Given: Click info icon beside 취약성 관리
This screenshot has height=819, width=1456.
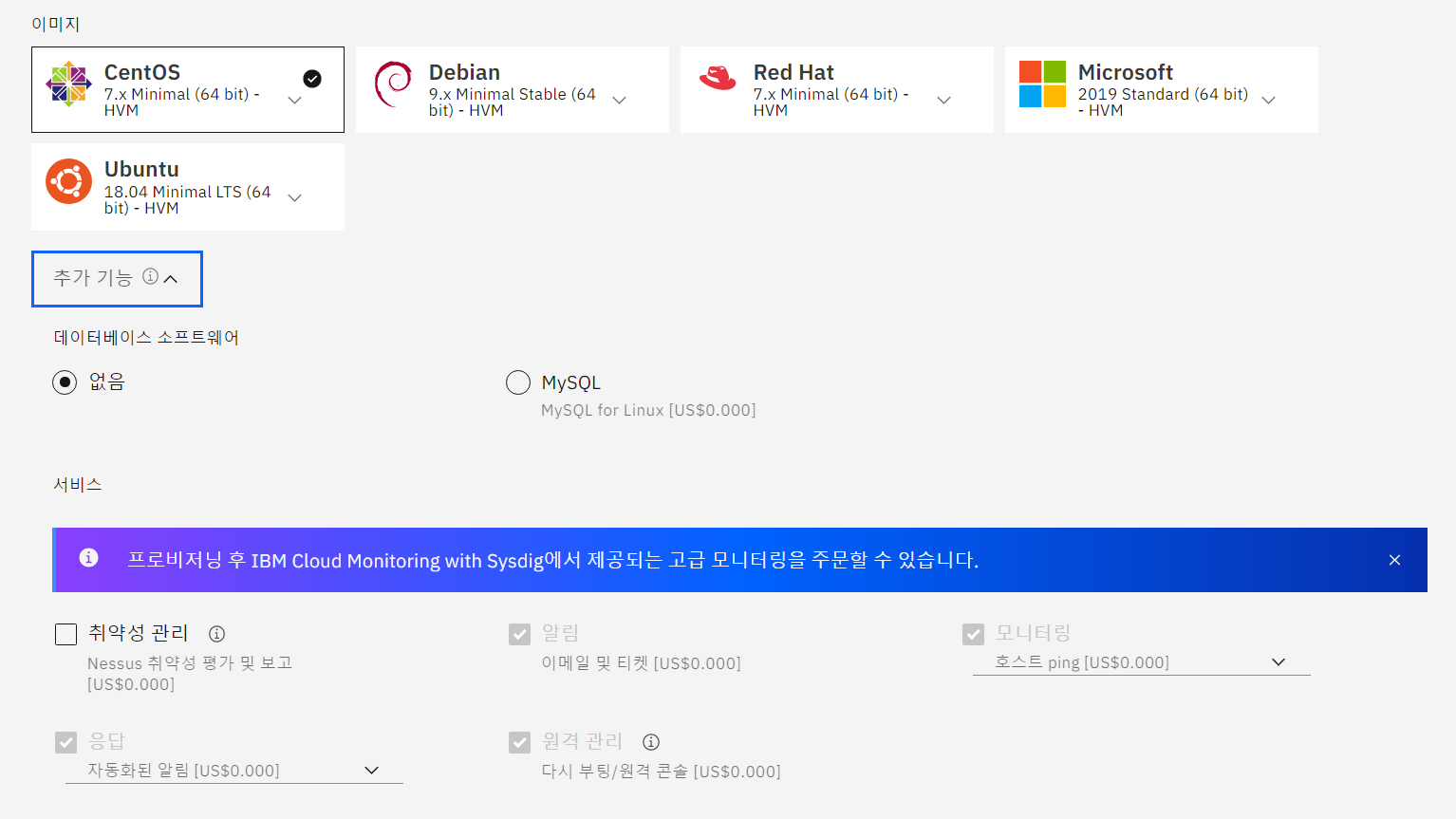Looking at the screenshot, I should tap(216, 634).
